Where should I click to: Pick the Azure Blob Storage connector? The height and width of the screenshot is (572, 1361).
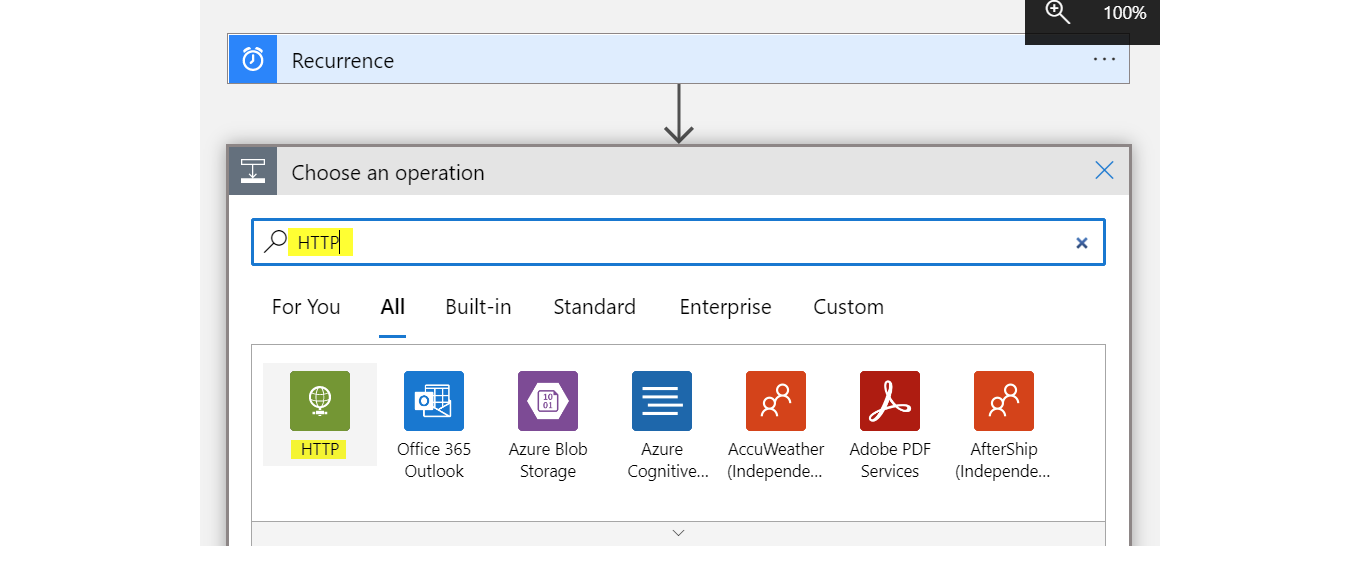point(548,401)
